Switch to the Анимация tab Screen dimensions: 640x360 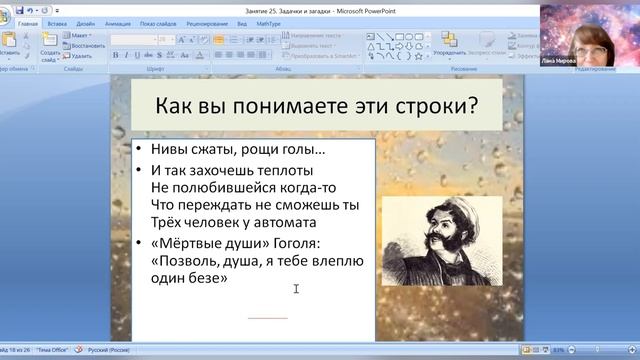pyautogui.click(x=118, y=24)
